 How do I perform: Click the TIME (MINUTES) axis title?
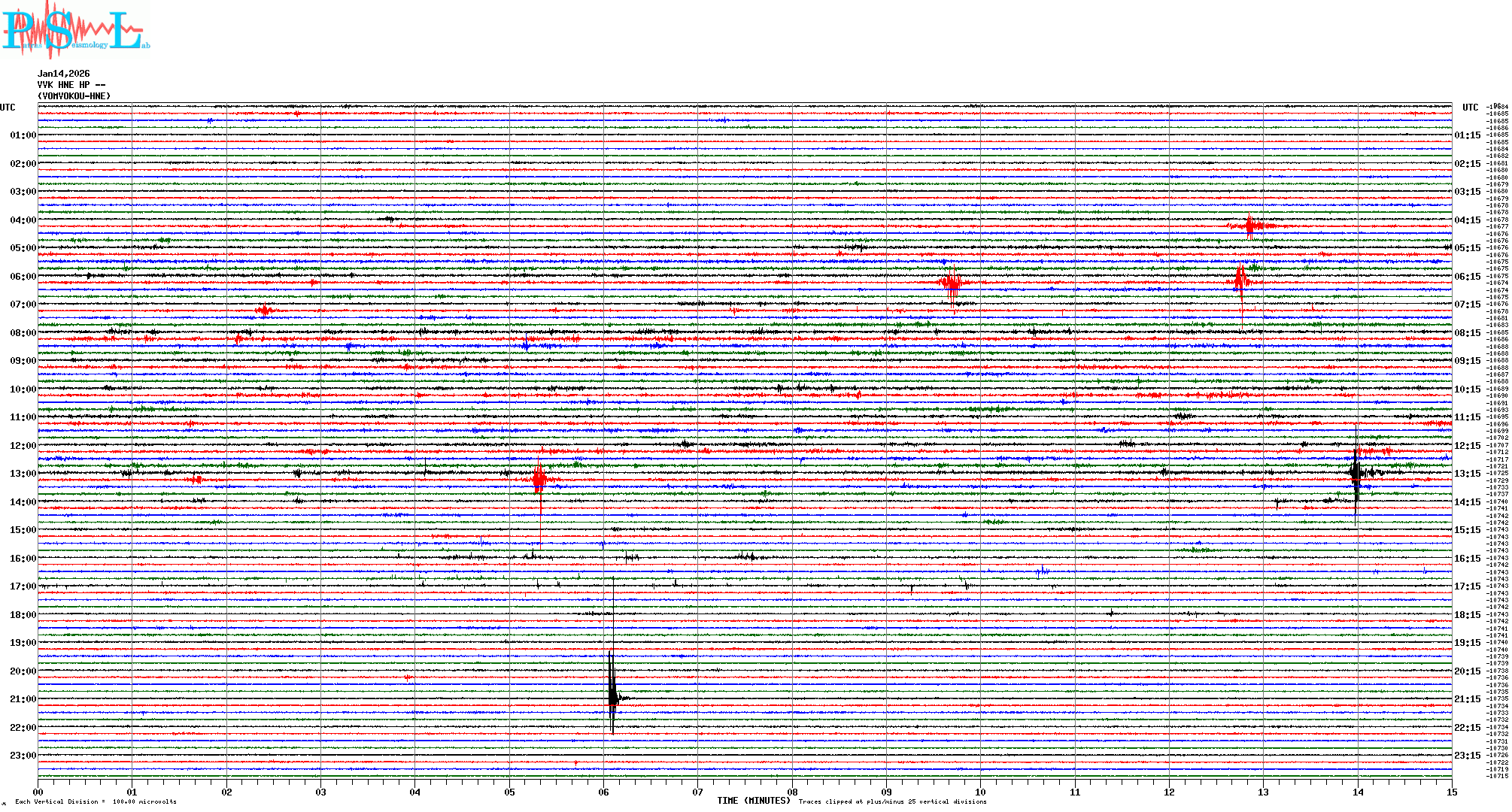(x=754, y=801)
